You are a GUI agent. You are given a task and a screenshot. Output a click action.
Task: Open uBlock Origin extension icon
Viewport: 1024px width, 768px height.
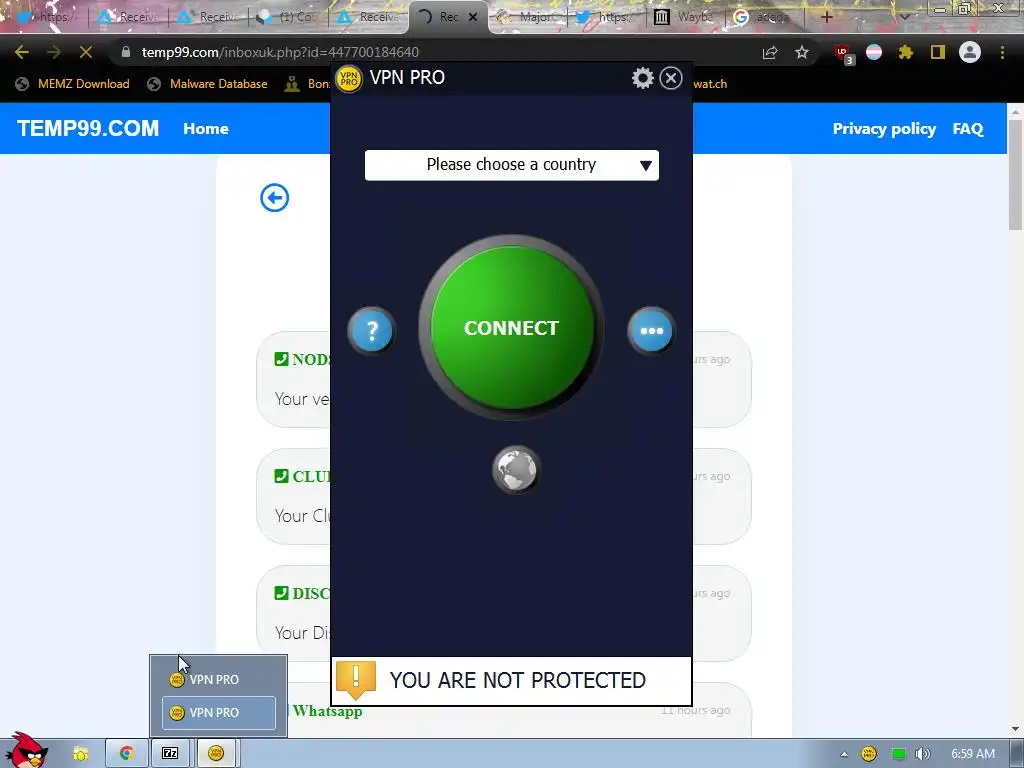[x=843, y=54]
